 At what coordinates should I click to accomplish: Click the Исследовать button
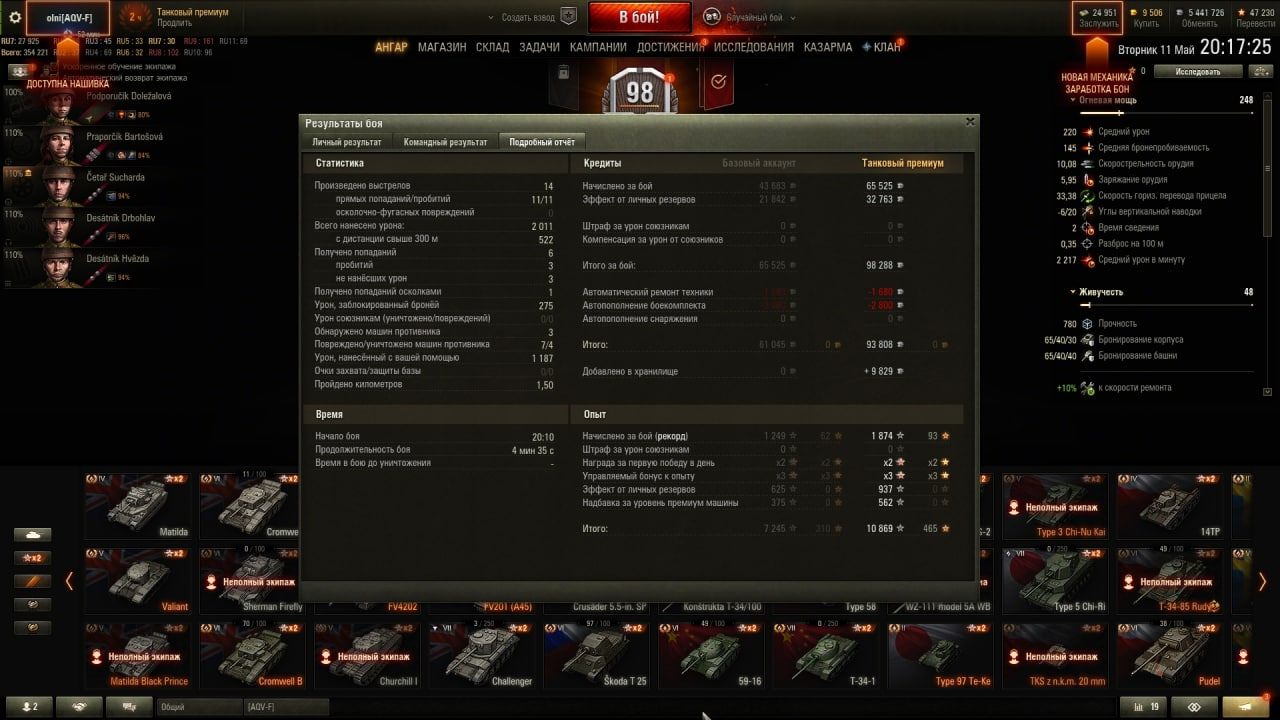pos(1197,71)
